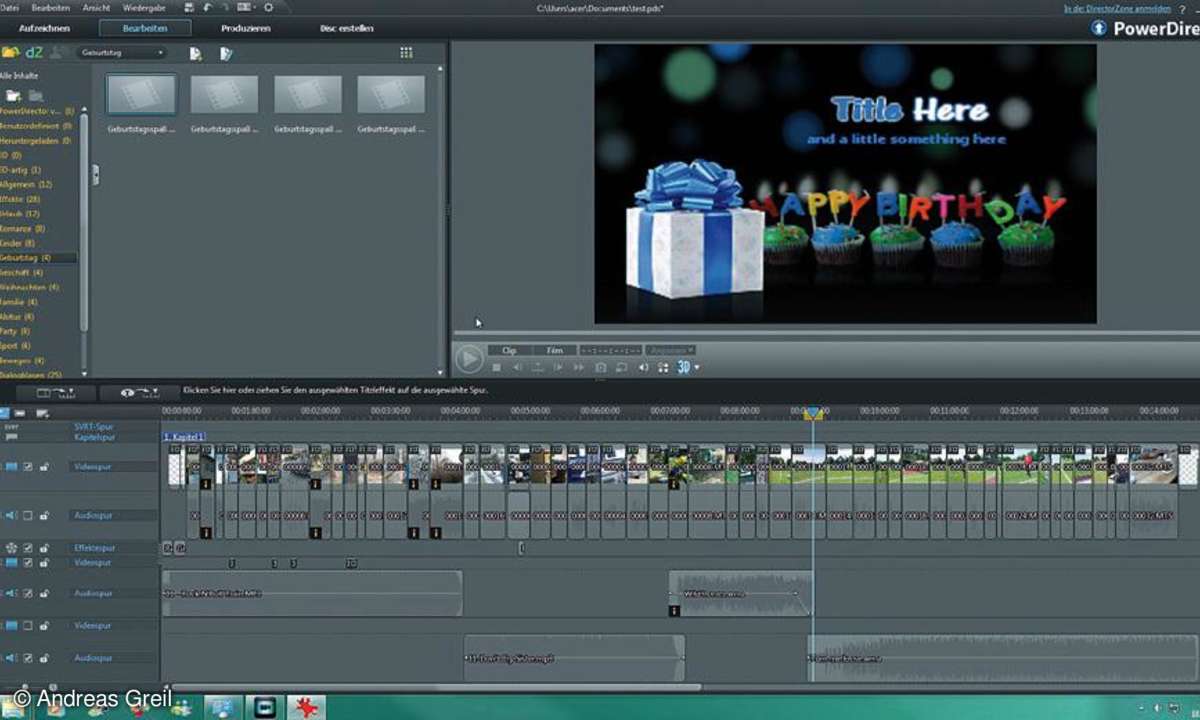The height and width of the screenshot is (720, 1200).
Task: Open the 3D mode dropdown arrow
Action: (x=697, y=368)
